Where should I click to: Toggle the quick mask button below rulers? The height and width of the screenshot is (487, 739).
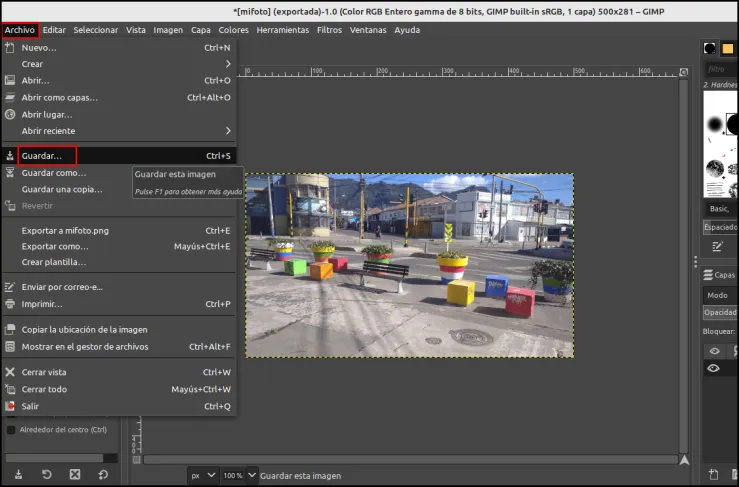136,460
